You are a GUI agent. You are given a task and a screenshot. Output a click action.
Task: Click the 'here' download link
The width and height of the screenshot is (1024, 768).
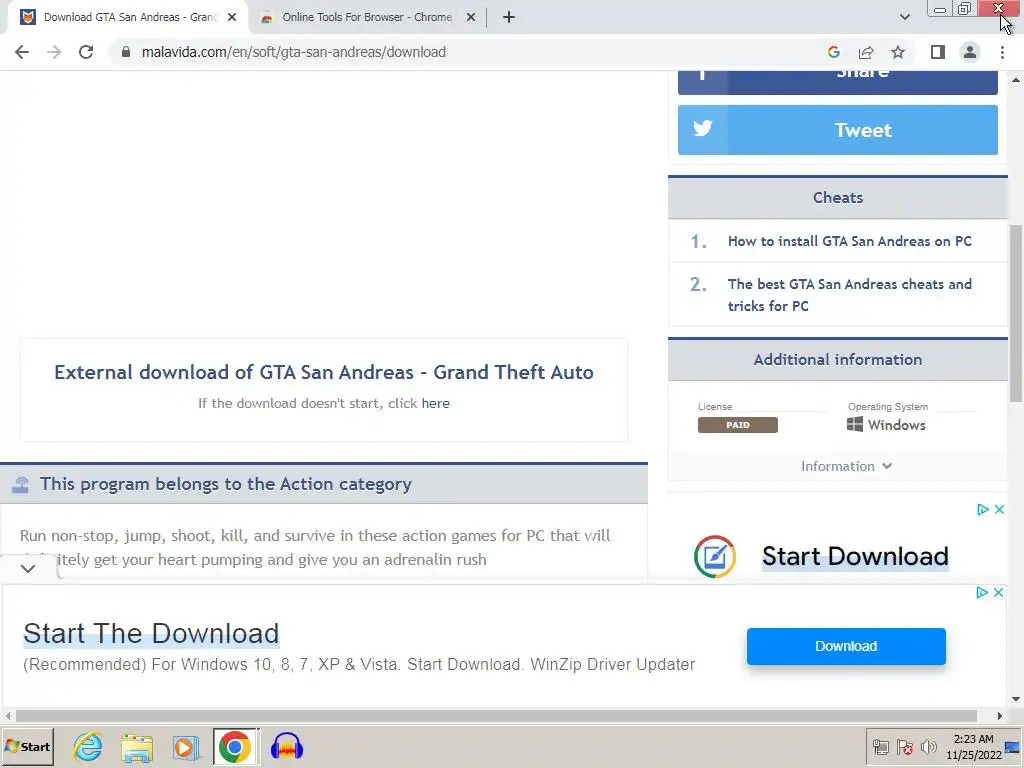pyautogui.click(x=436, y=404)
